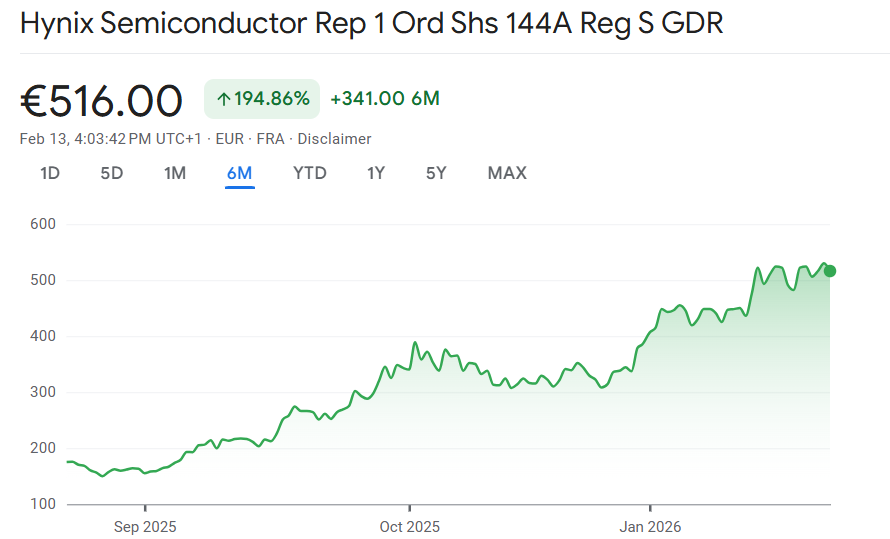890x539 pixels.
Task: Click the 600 y-axis value label
Action: click(x=42, y=224)
